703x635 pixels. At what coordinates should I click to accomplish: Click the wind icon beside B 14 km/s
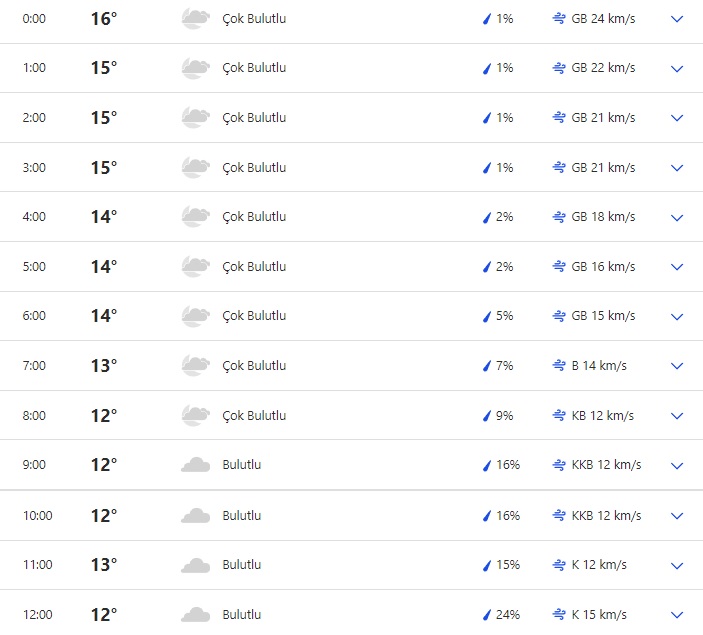click(559, 366)
